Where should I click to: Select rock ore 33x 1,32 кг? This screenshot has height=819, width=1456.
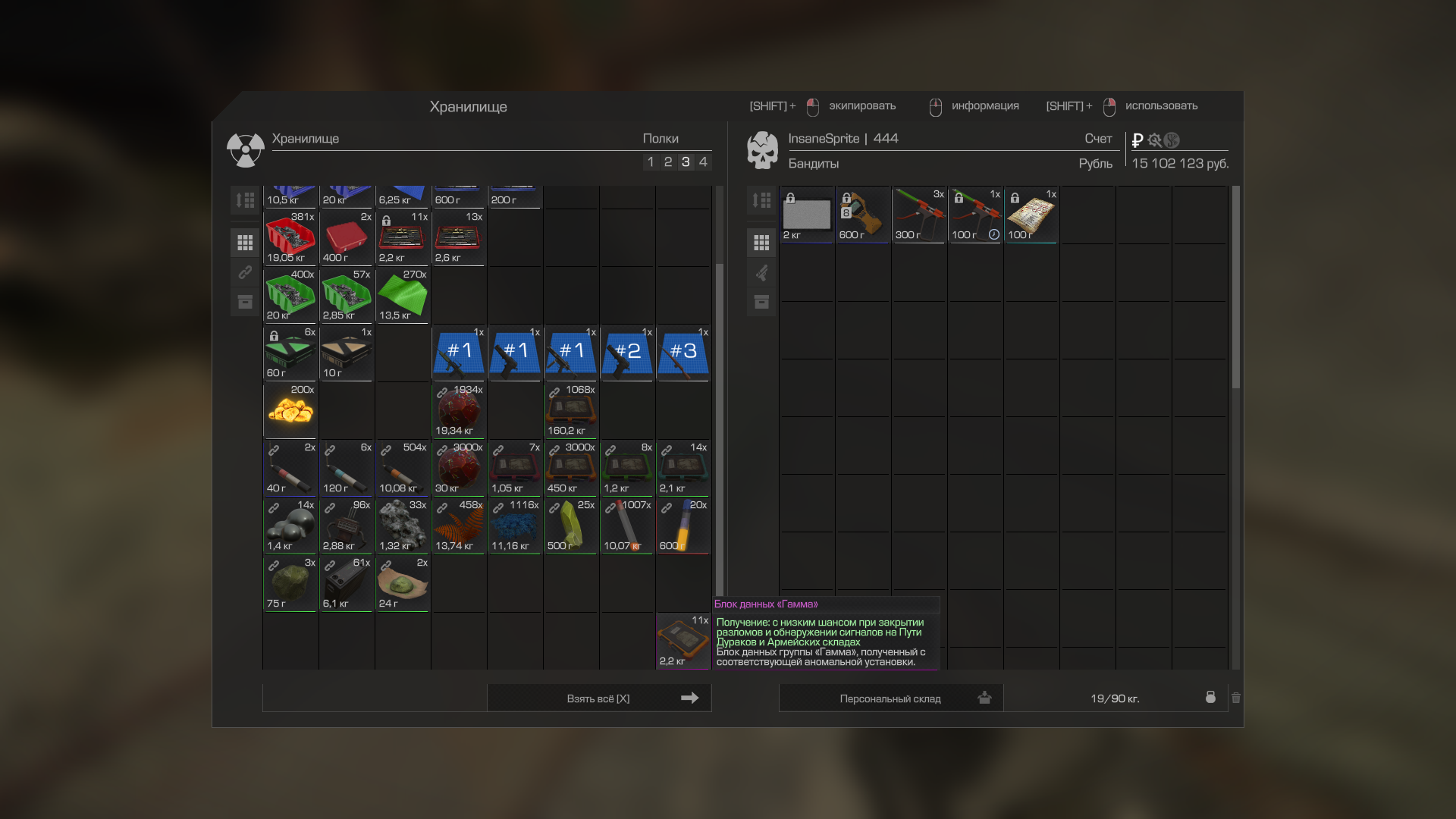pyautogui.click(x=403, y=526)
